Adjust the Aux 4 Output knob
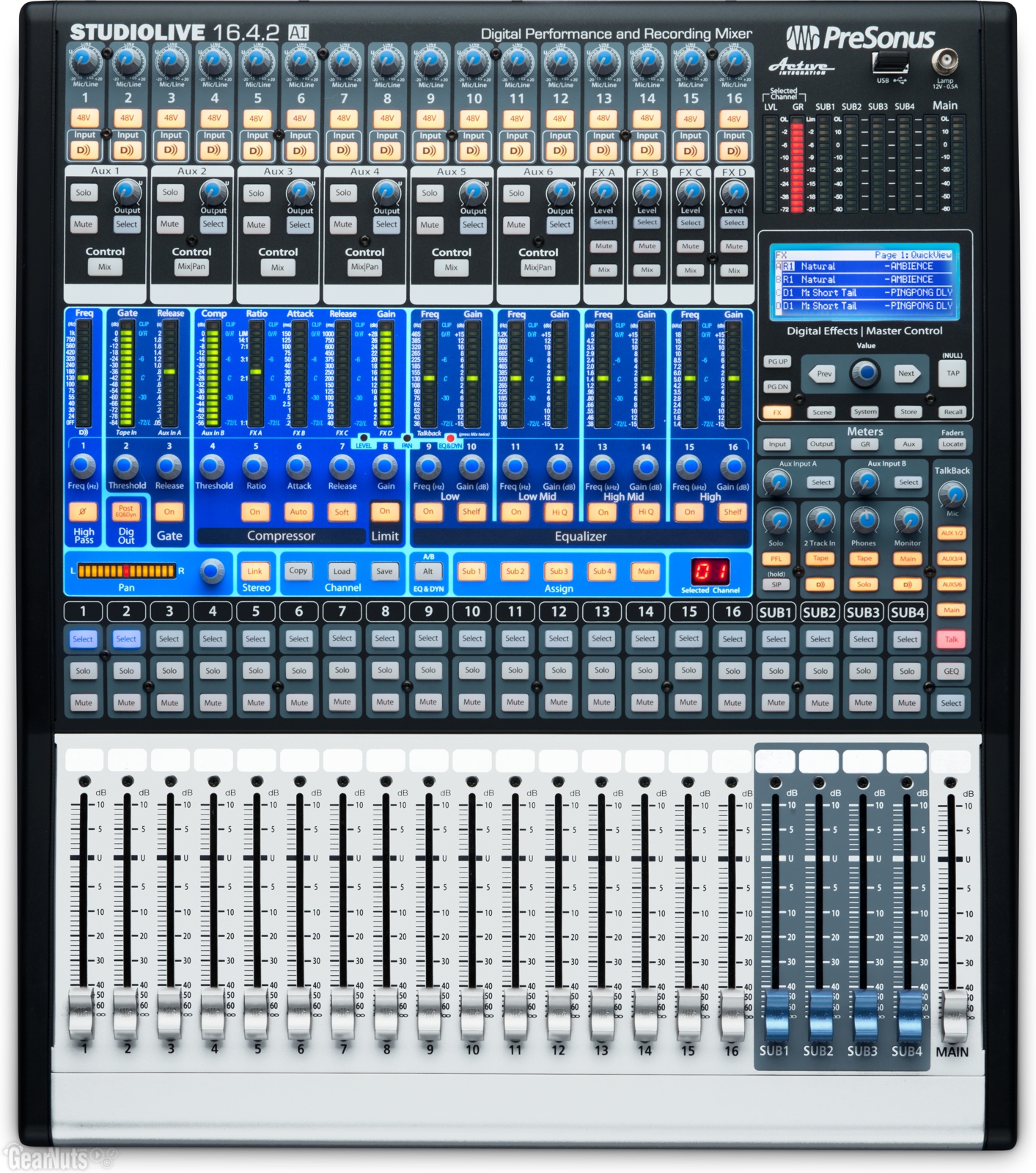 pyautogui.click(x=386, y=193)
